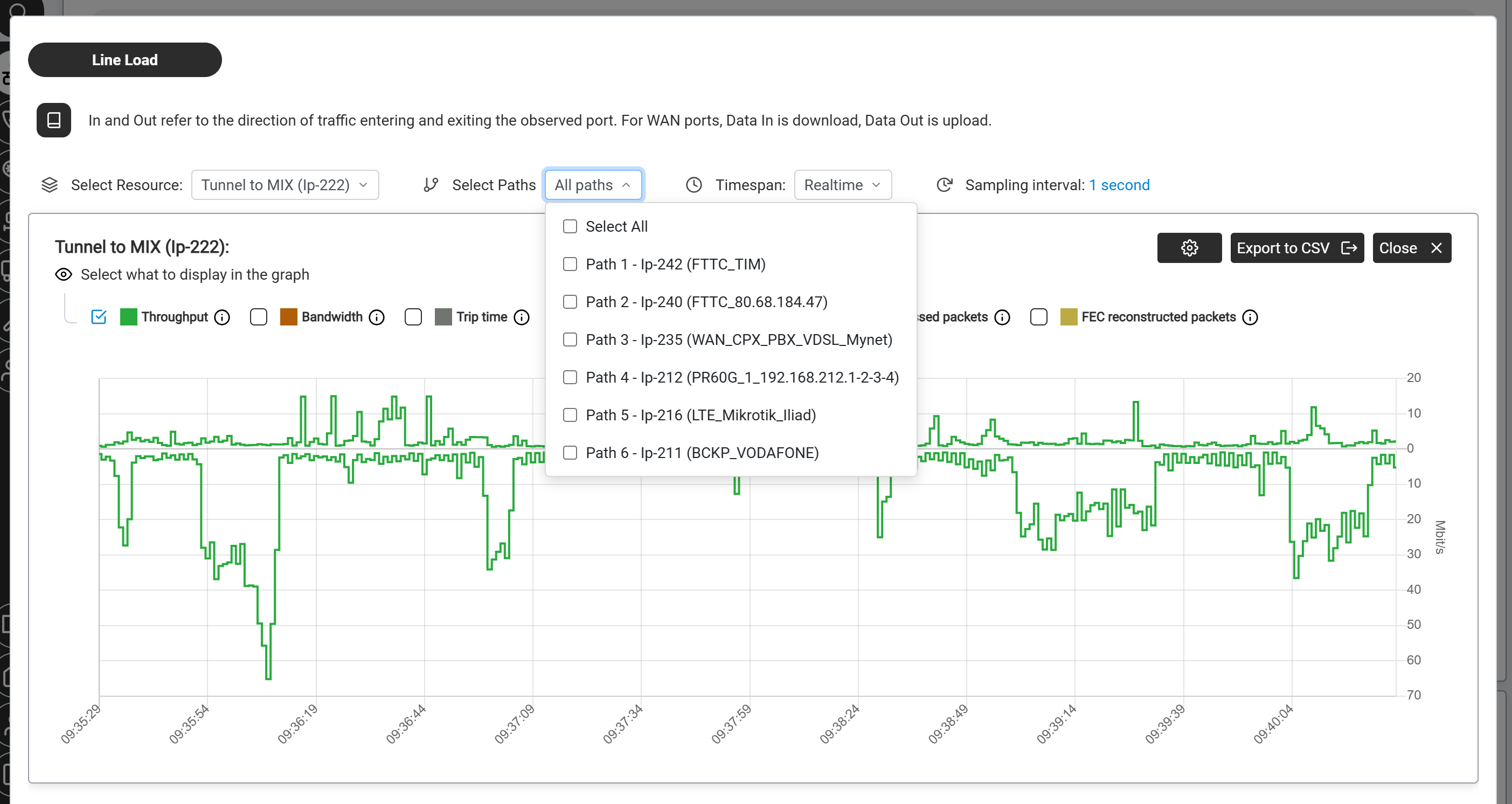
Task: Enable the Trip time checkbox
Action: click(x=413, y=317)
